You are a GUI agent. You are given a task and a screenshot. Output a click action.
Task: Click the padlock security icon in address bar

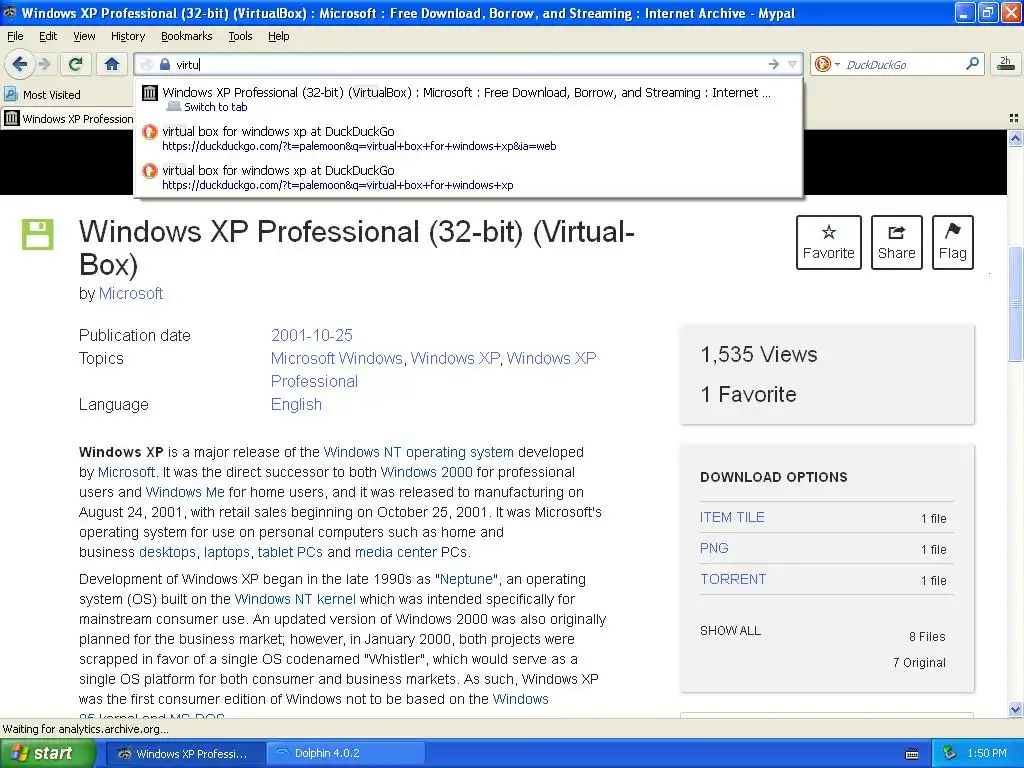pos(165,64)
